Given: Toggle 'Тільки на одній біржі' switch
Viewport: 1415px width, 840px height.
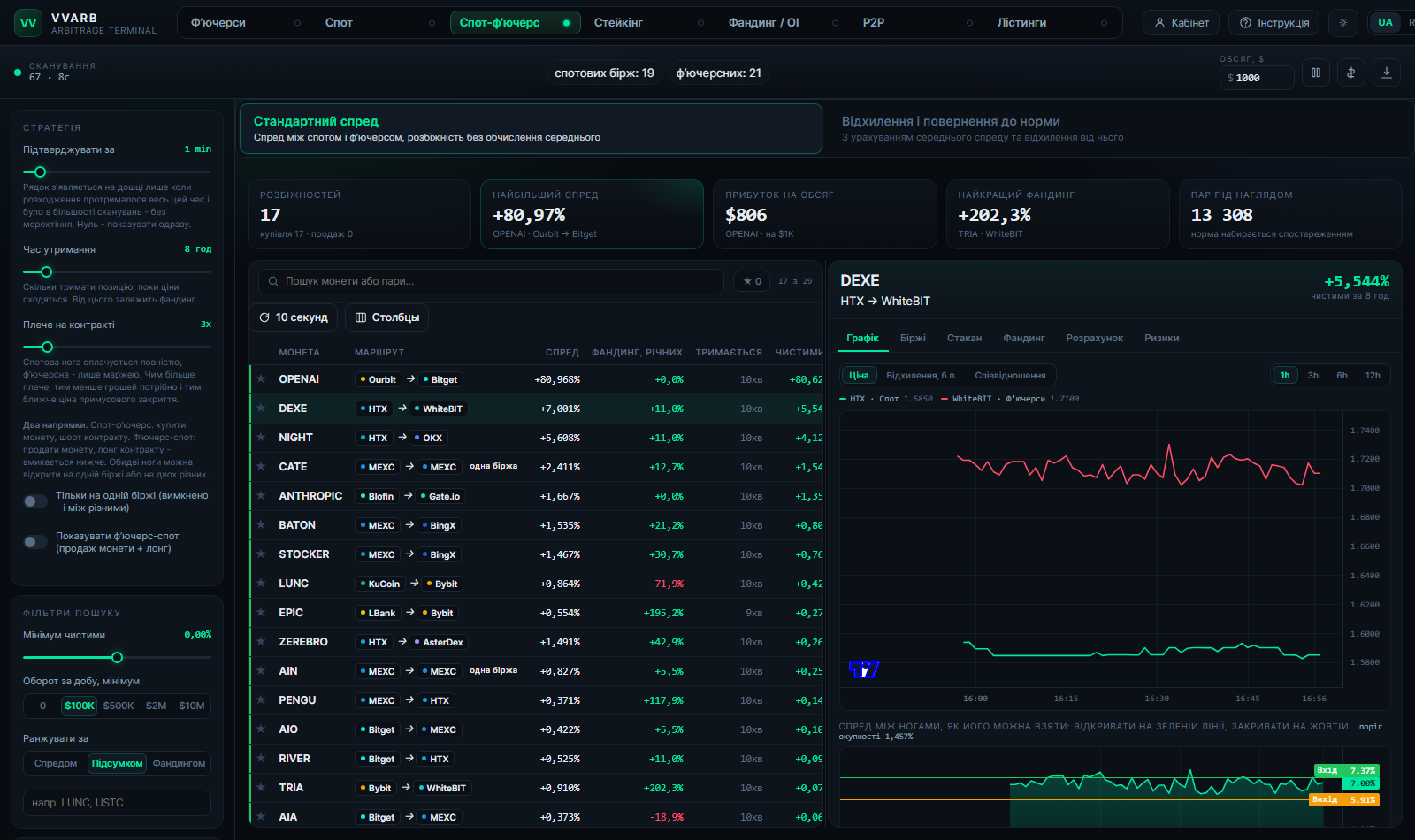Looking at the screenshot, I should [35, 501].
